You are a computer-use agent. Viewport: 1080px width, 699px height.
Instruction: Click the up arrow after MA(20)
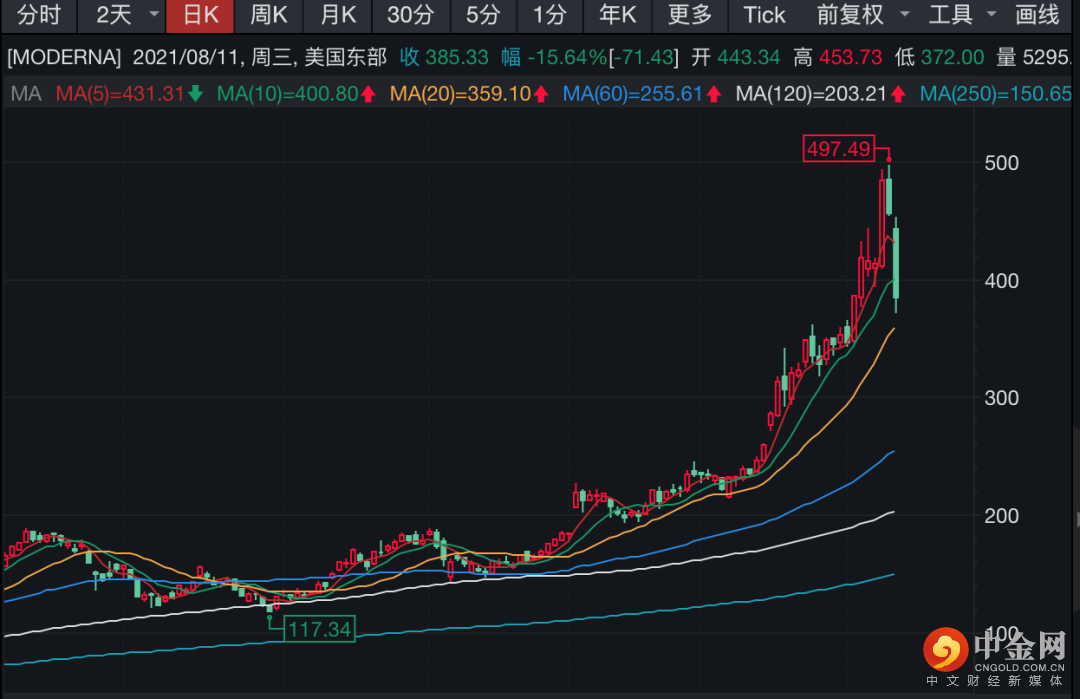541,94
